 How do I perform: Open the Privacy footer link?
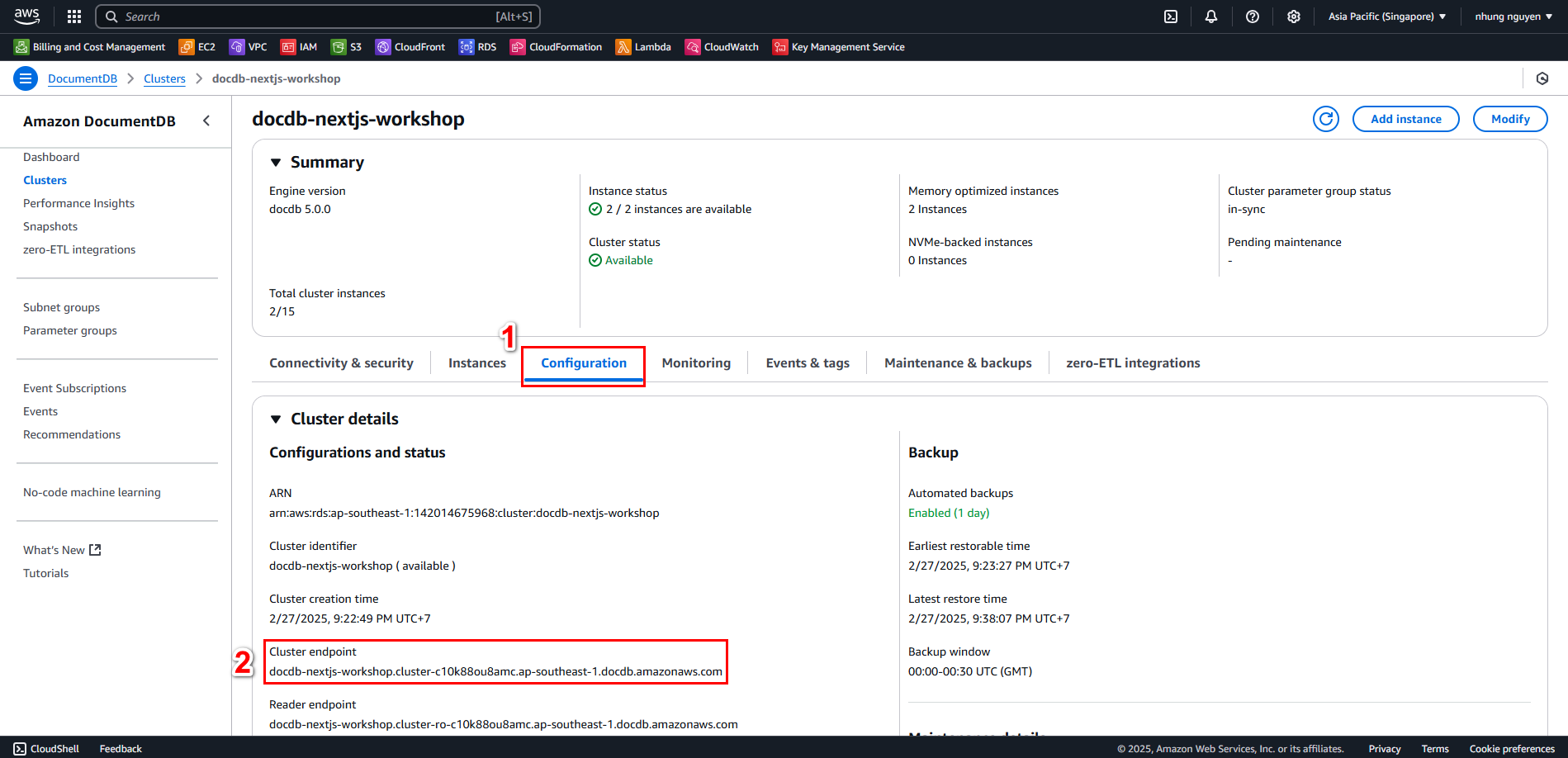[1385, 749]
